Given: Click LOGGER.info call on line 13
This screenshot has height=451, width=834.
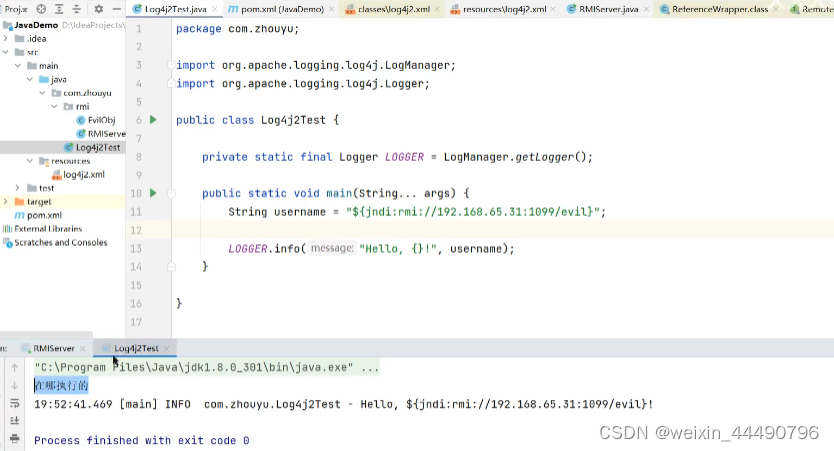Looking at the screenshot, I should coord(266,249).
